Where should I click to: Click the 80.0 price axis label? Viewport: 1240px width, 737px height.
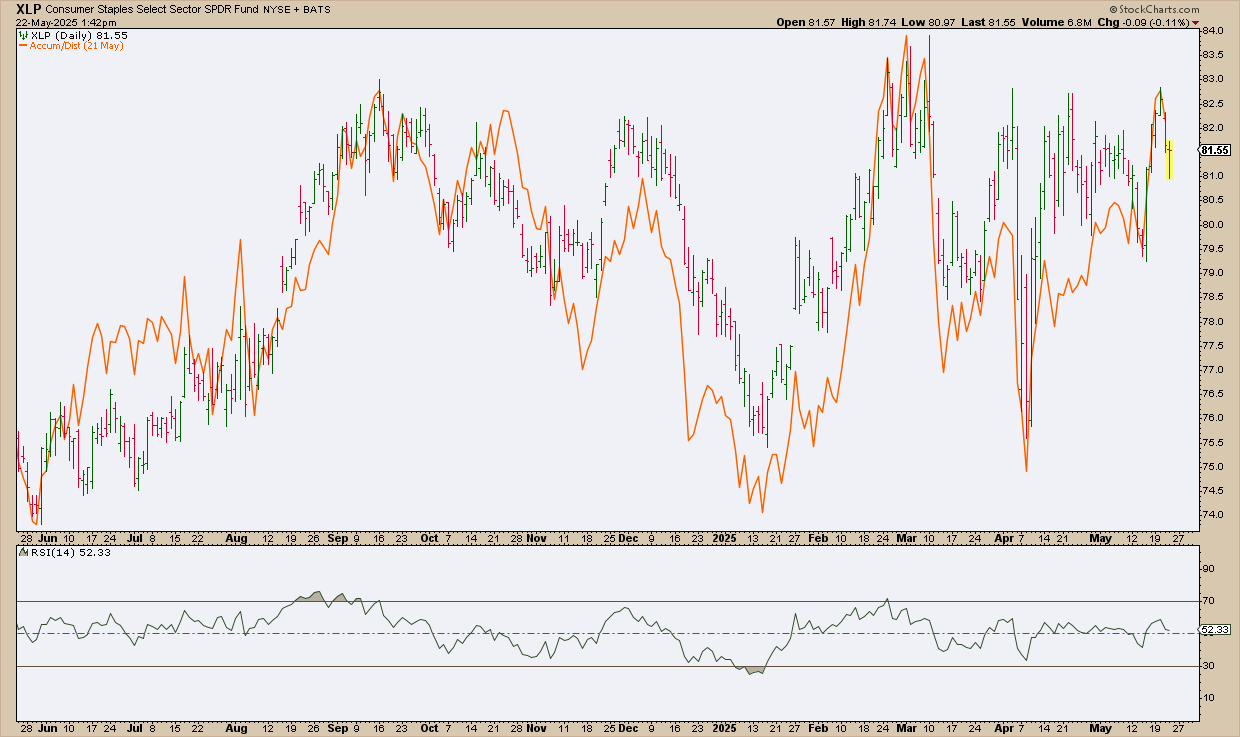coord(1212,224)
